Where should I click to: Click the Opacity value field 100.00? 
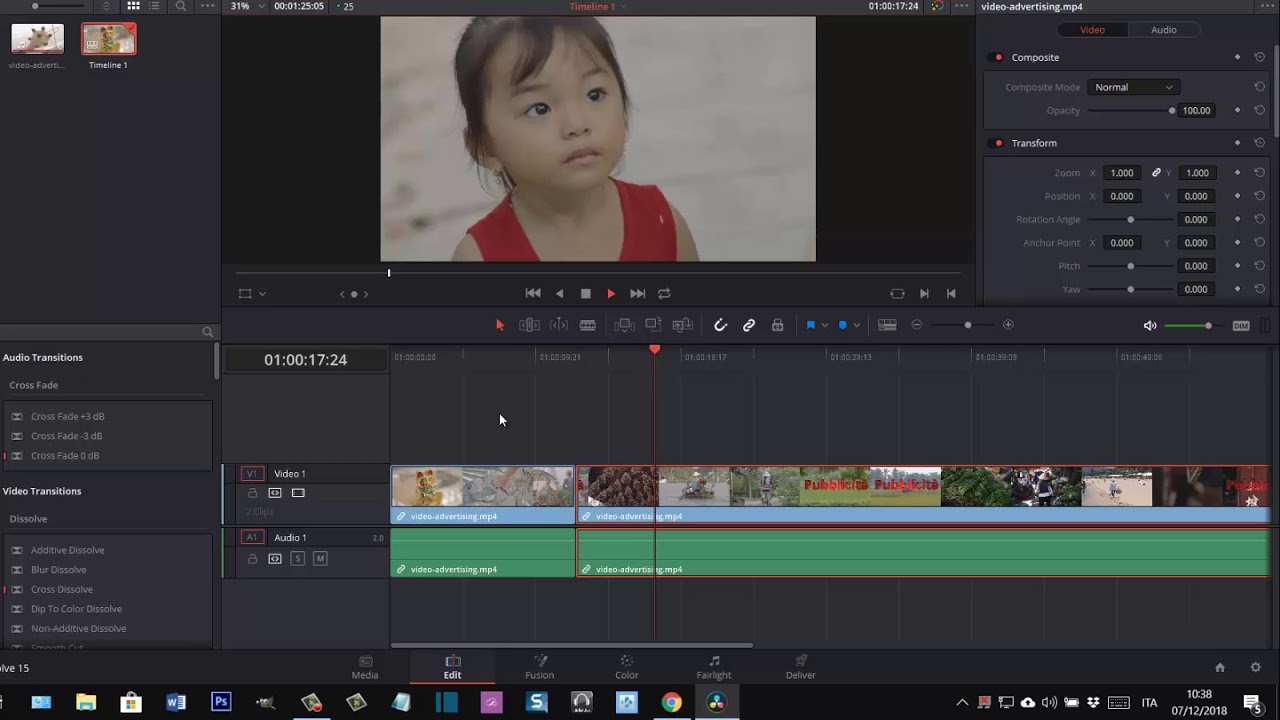[x=1197, y=110]
